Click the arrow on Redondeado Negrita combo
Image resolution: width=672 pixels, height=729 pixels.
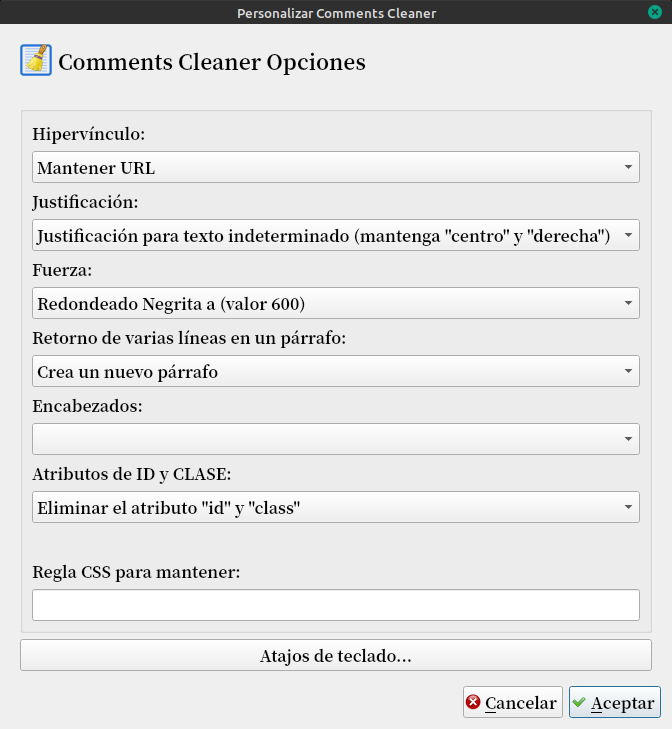[627, 303]
